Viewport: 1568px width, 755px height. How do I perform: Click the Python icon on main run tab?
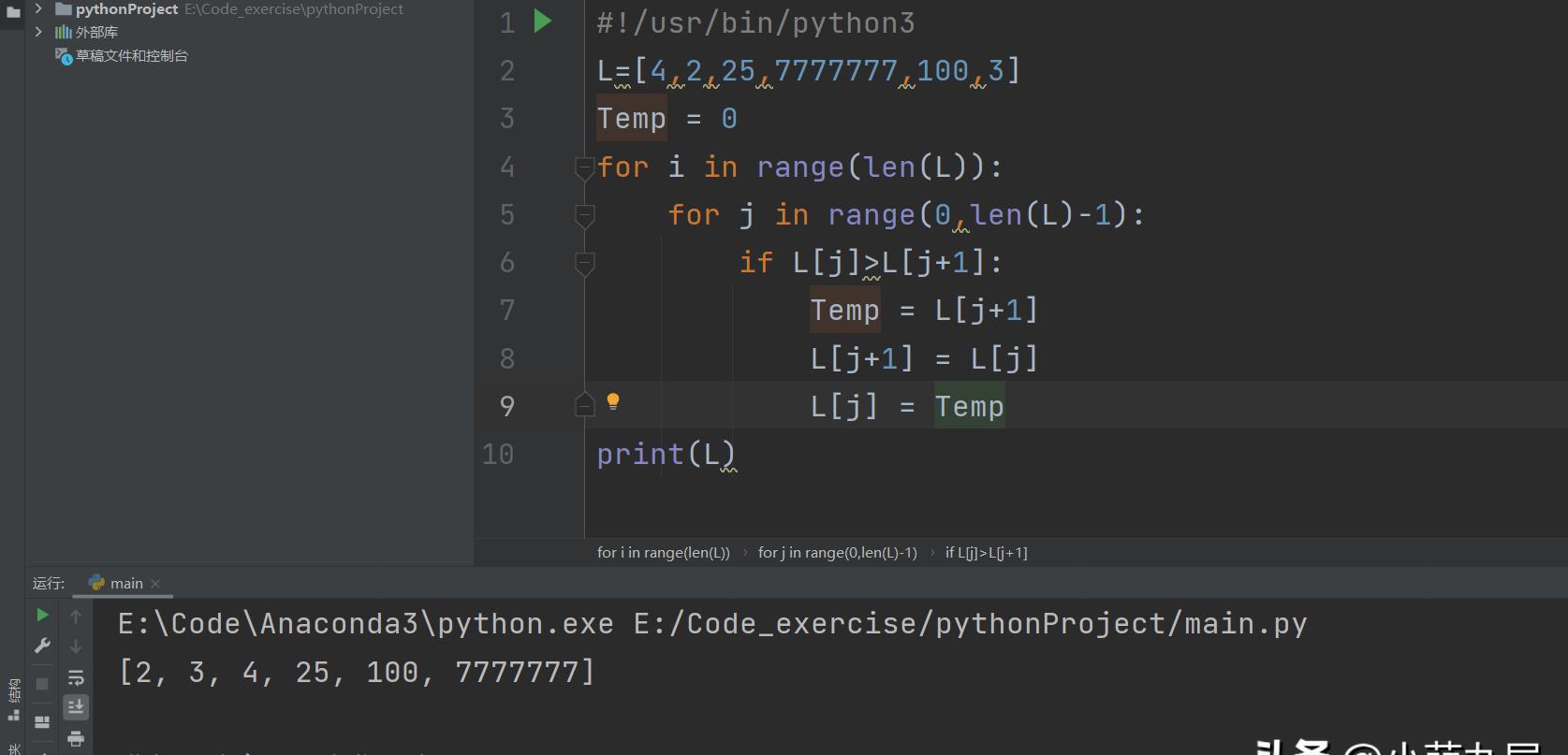point(96,583)
